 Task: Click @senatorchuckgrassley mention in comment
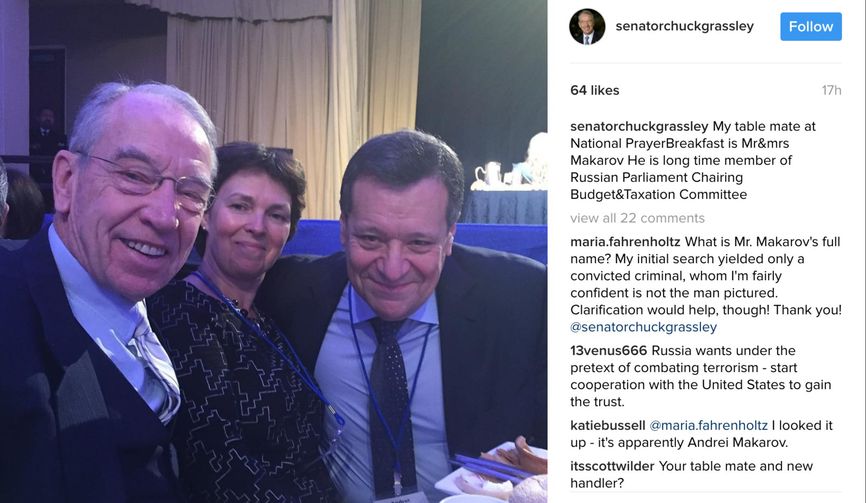(x=643, y=327)
